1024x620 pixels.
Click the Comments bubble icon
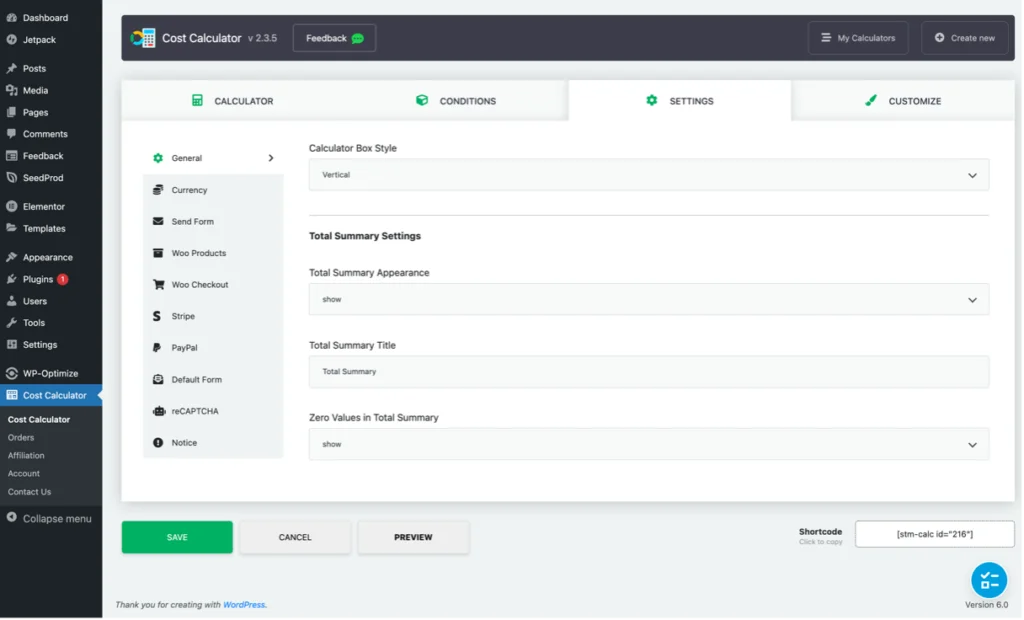pyautogui.click(x=12, y=134)
